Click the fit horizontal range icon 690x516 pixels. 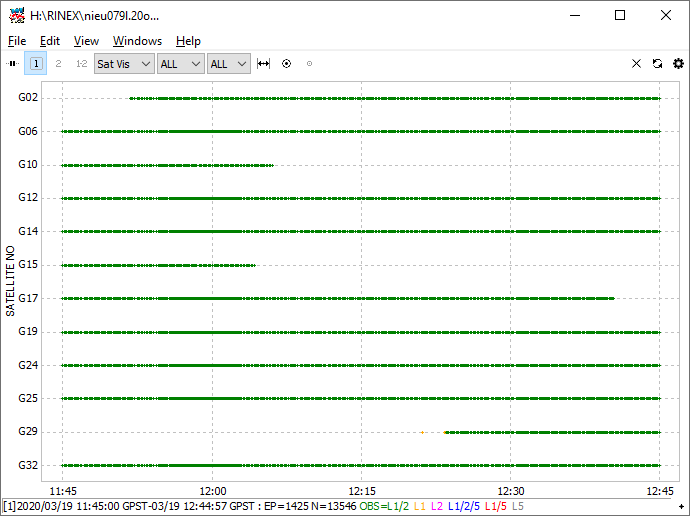(x=263, y=64)
